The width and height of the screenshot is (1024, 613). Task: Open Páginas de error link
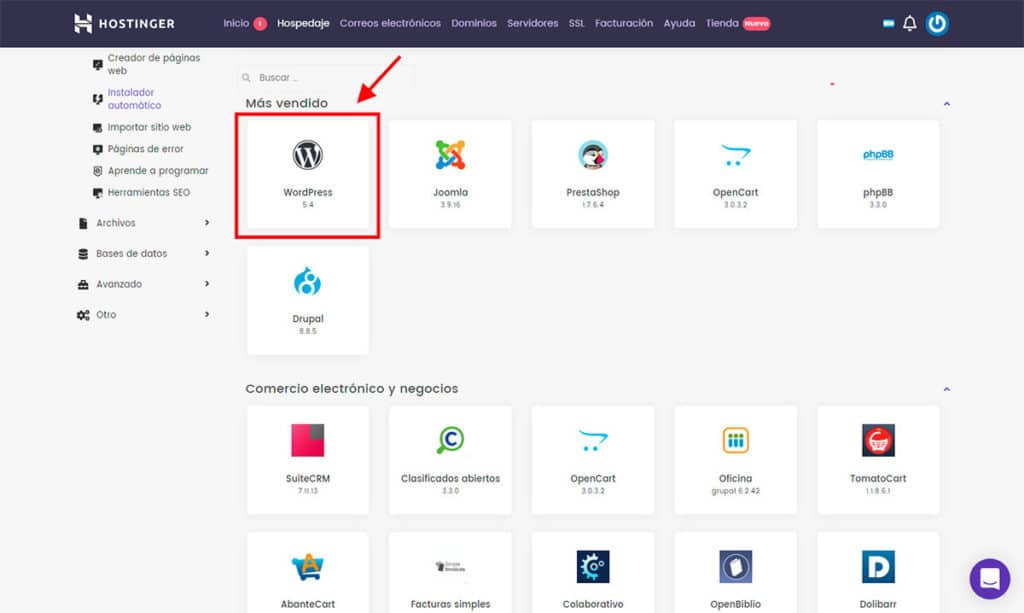(145, 149)
